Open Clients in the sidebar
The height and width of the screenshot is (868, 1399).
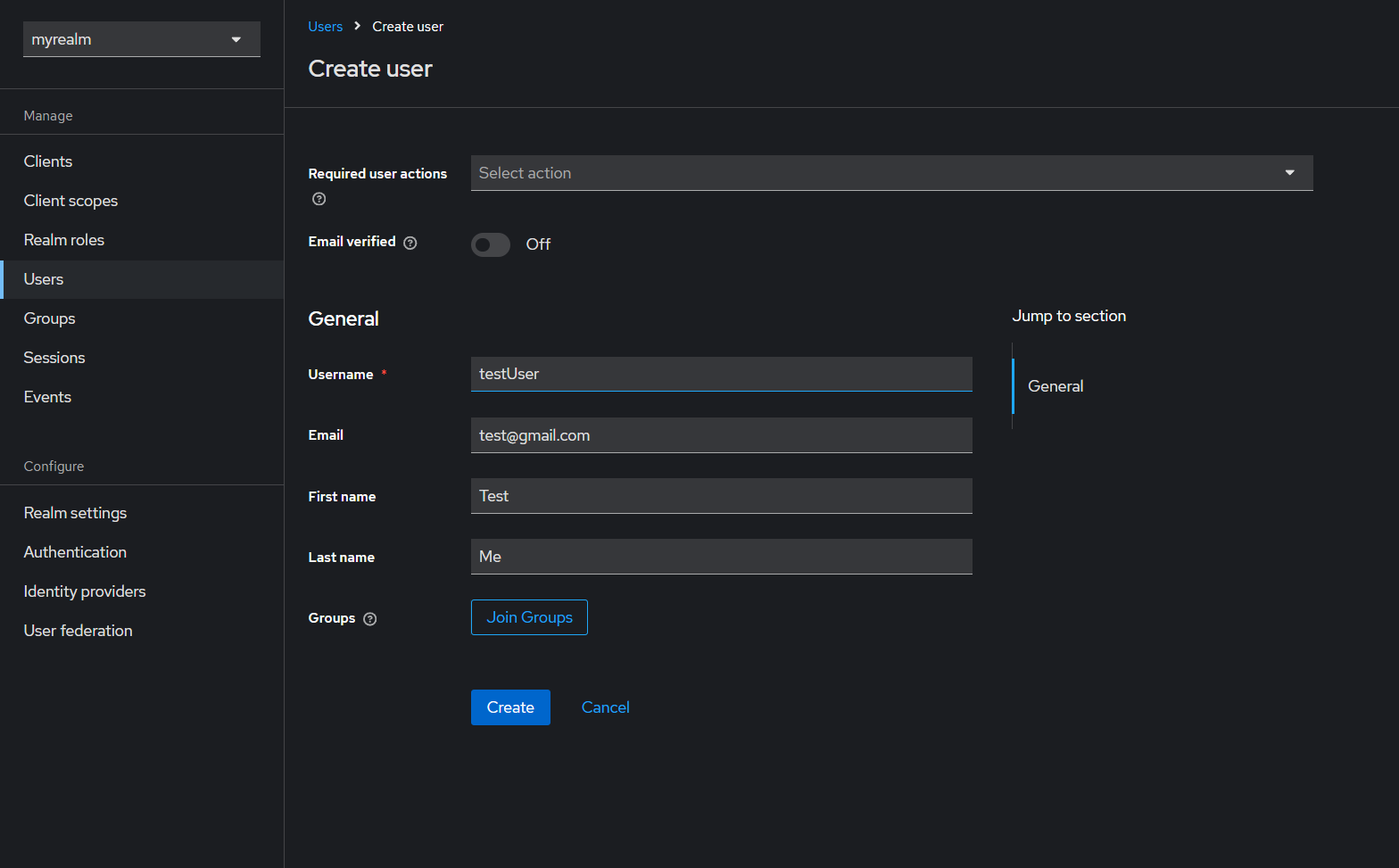click(x=48, y=161)
